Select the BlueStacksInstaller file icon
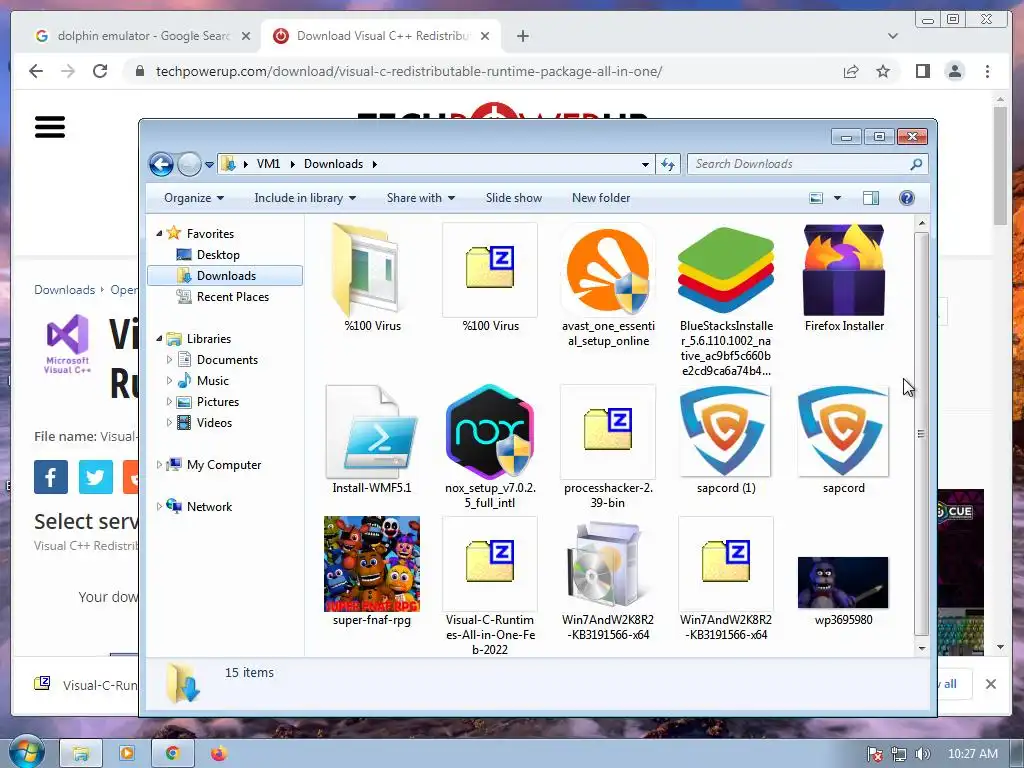The height and width of the screenshot is (768, 1024). (x=726, y=271)
